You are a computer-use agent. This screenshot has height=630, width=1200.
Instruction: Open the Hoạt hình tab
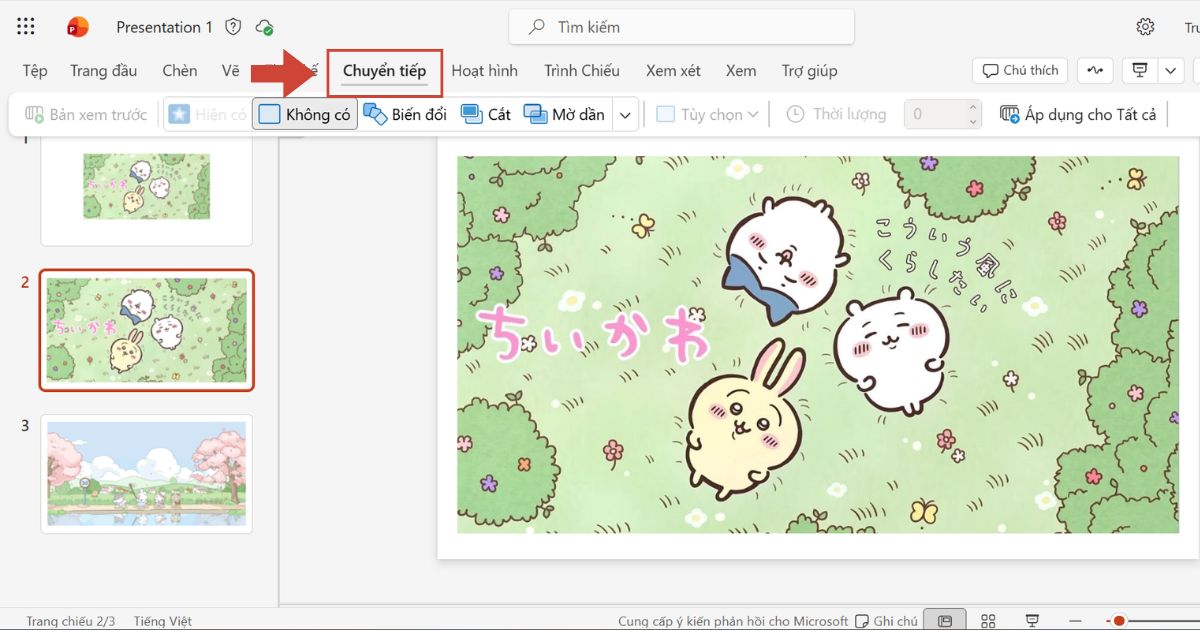pyautogui.click(x=484, y=71)
